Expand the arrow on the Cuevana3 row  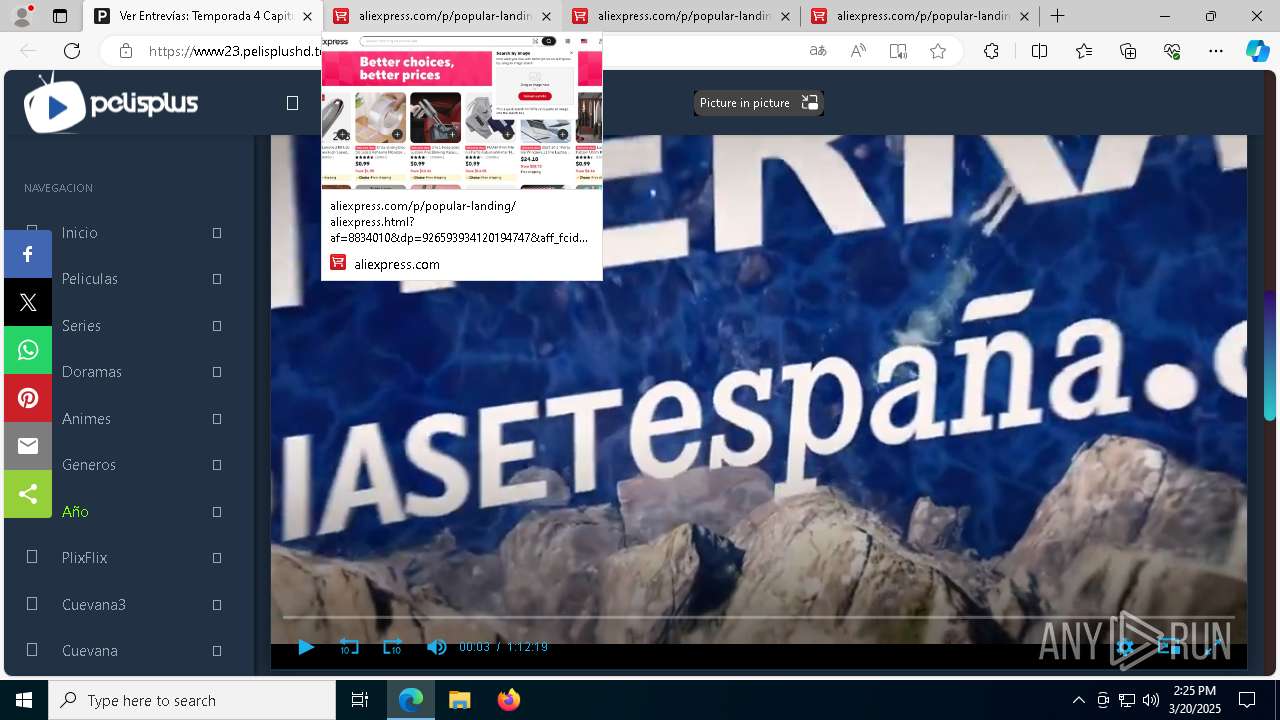tap(217, 605)
